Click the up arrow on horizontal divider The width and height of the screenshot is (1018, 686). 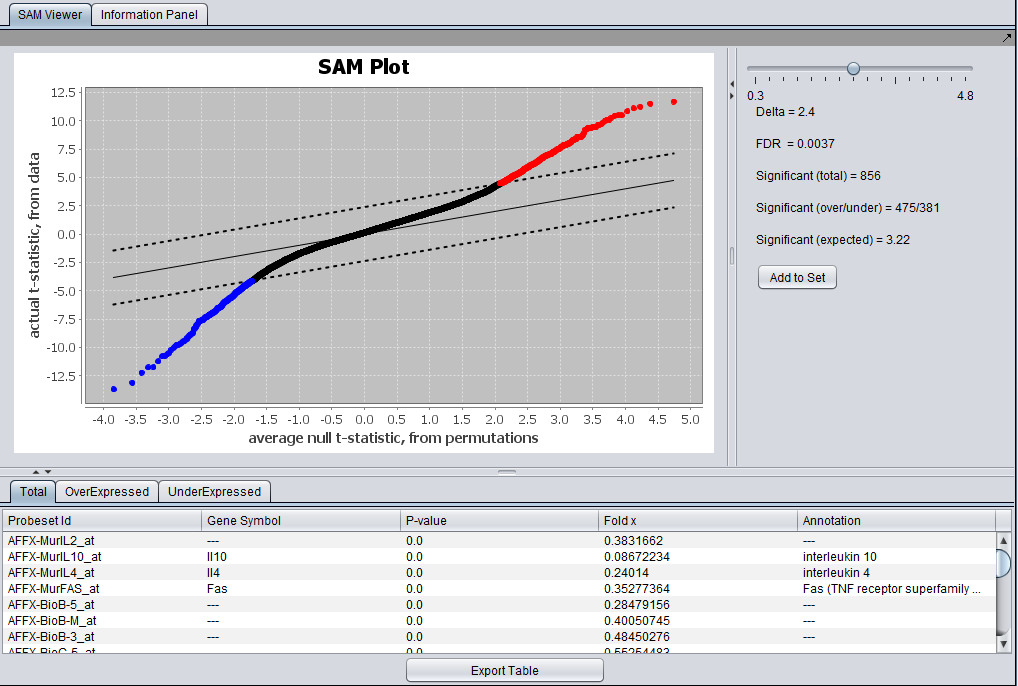36,471
